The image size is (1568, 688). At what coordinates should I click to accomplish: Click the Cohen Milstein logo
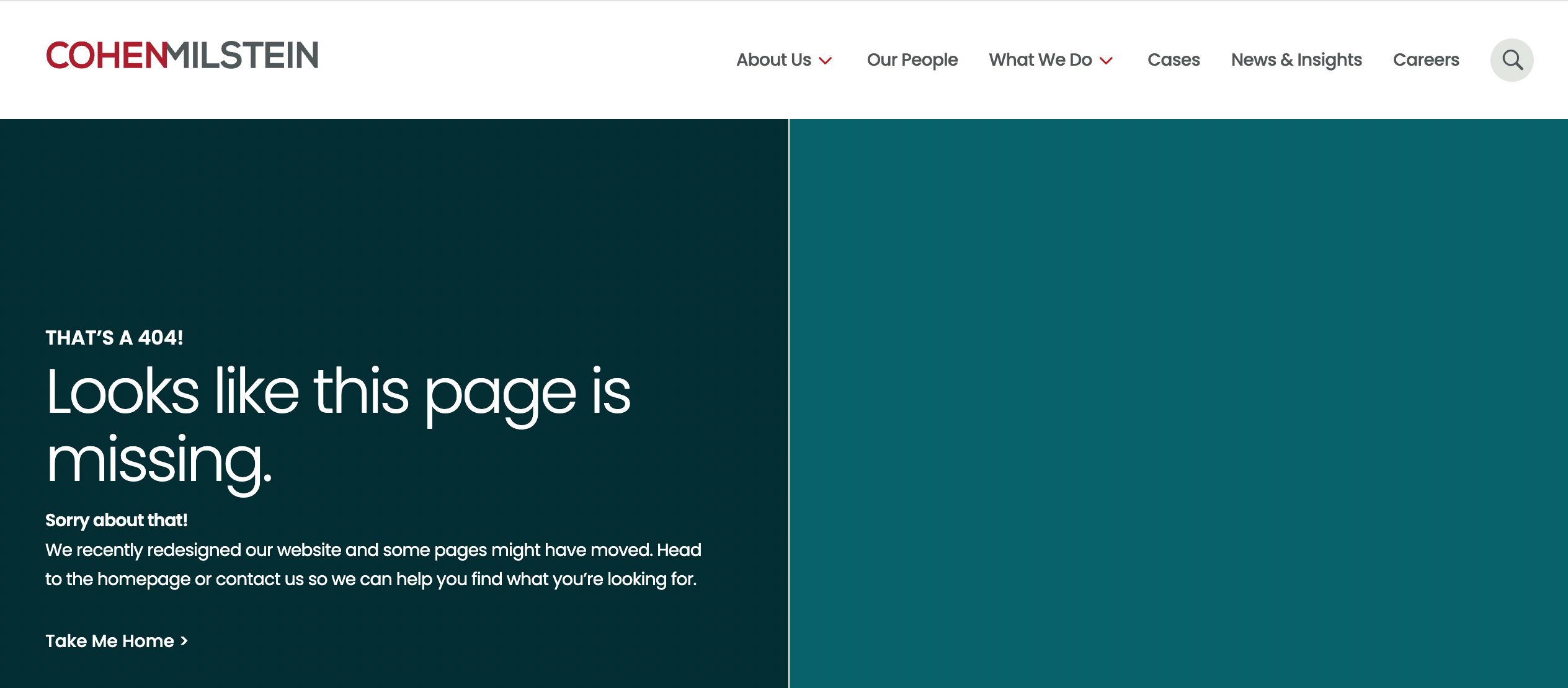182,56
